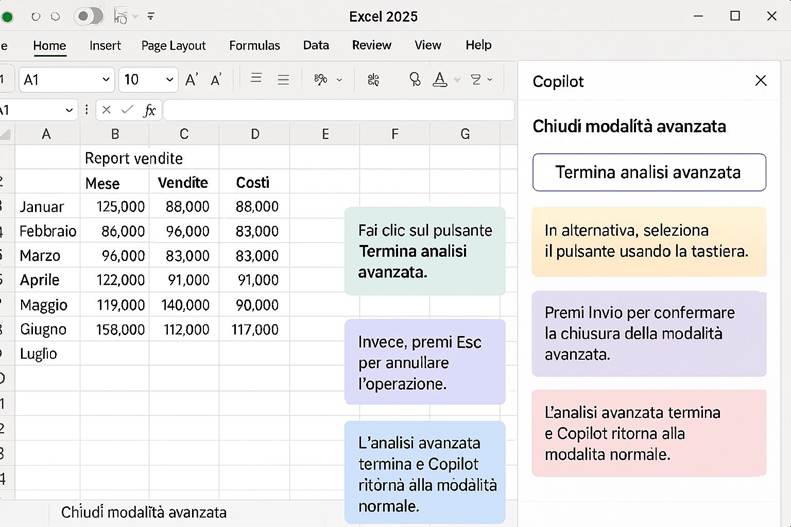Select the Maggio cell
Screen dimensions: 791x527
click(x=47, y=305)
